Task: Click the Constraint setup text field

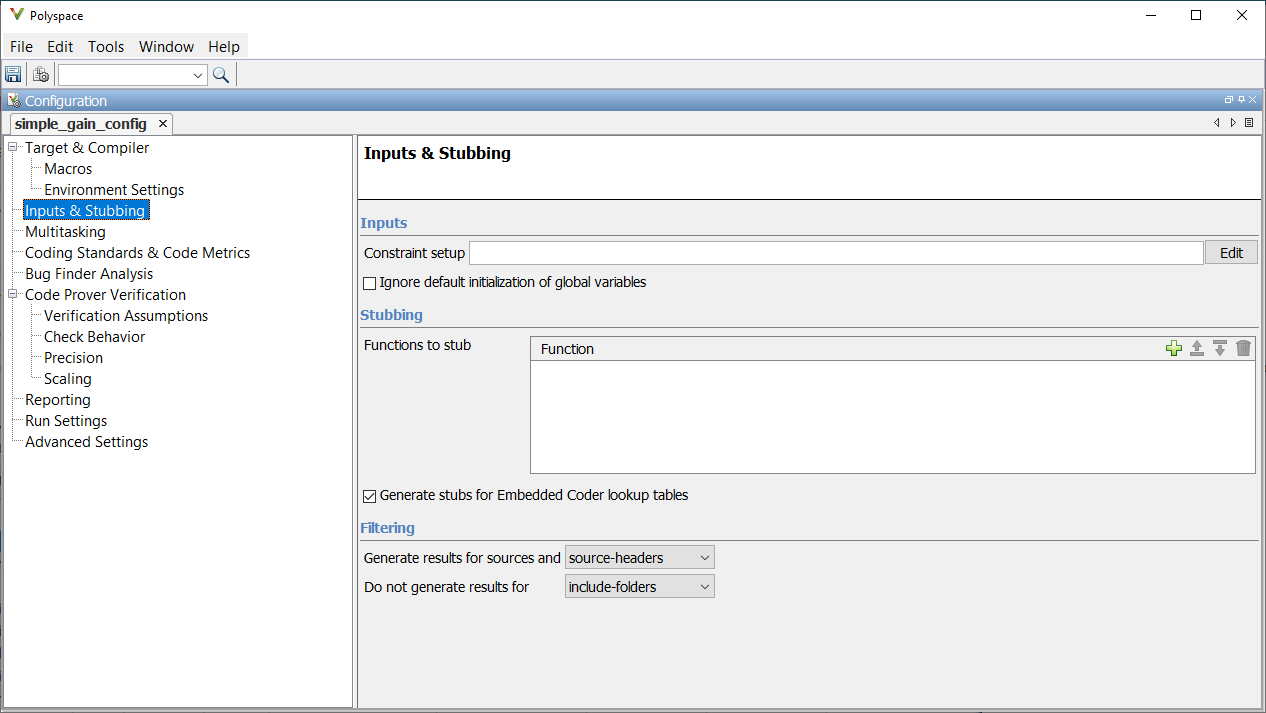Action: click(x=835, y=253)
